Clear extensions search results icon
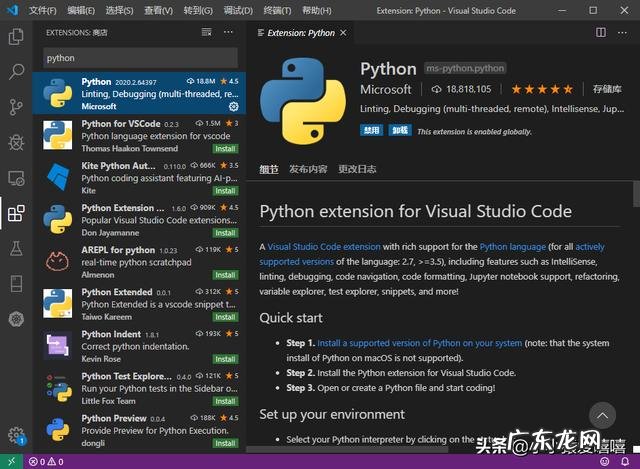This screenshot has width=640, height=469. click(x=207, y=32)
